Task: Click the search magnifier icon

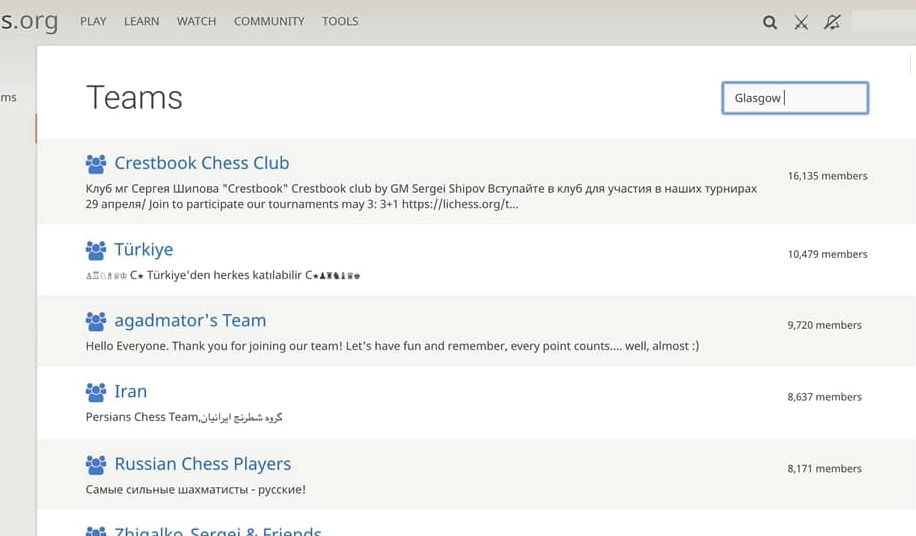Action: (x=770, y=22)
